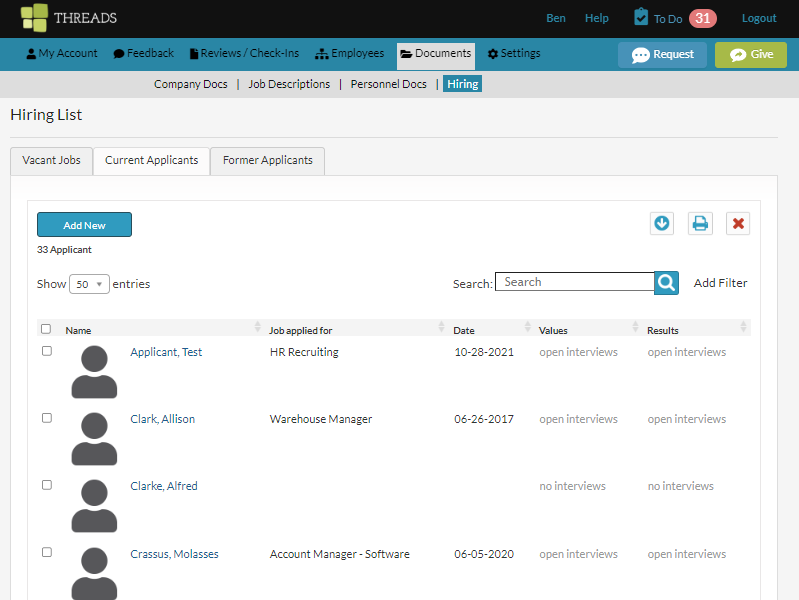Click the 33 Applicant count text
The width and height of the screenshot is (799, 600).
64,250
